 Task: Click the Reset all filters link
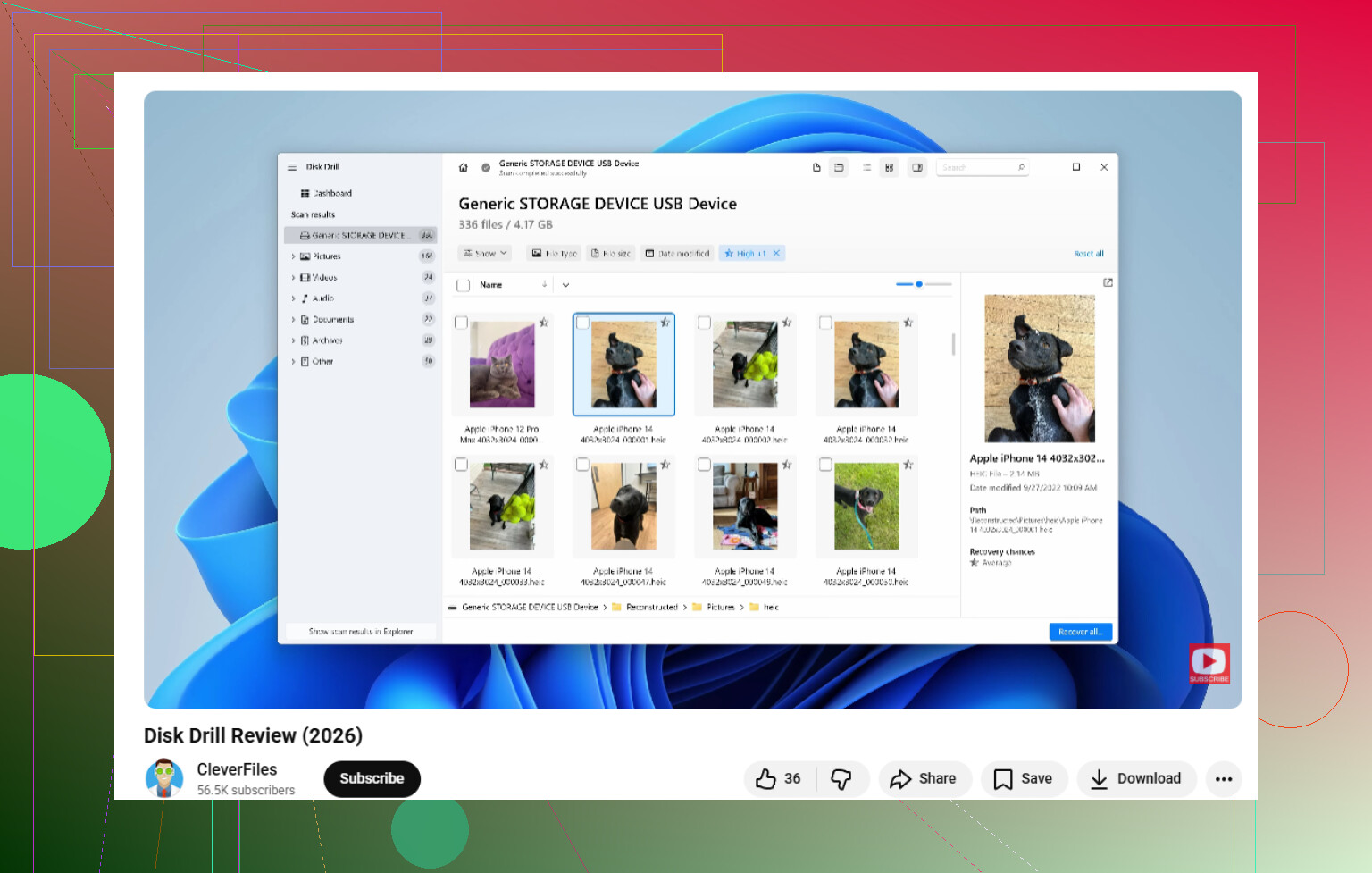(1089, 254)
